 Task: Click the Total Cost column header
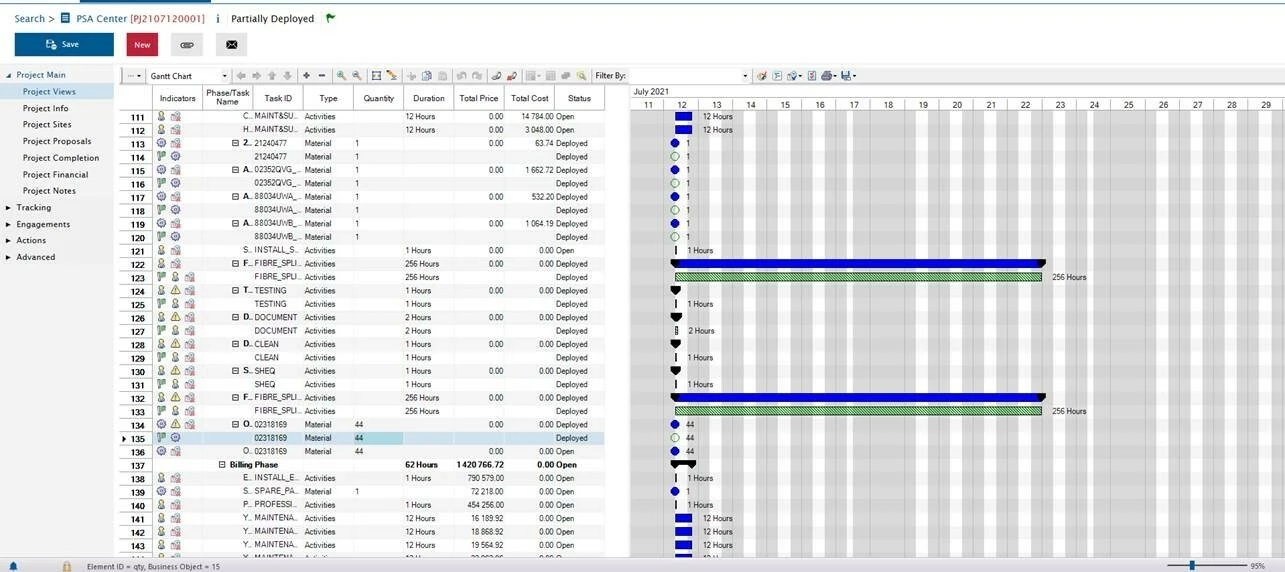(529, 98)
